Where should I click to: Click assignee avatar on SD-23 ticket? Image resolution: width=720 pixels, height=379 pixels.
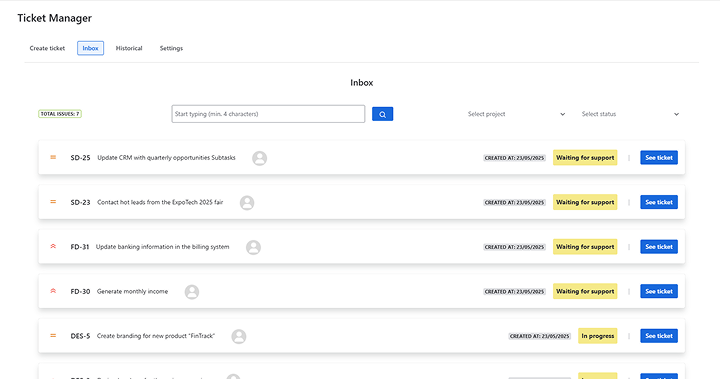(247, 203)
